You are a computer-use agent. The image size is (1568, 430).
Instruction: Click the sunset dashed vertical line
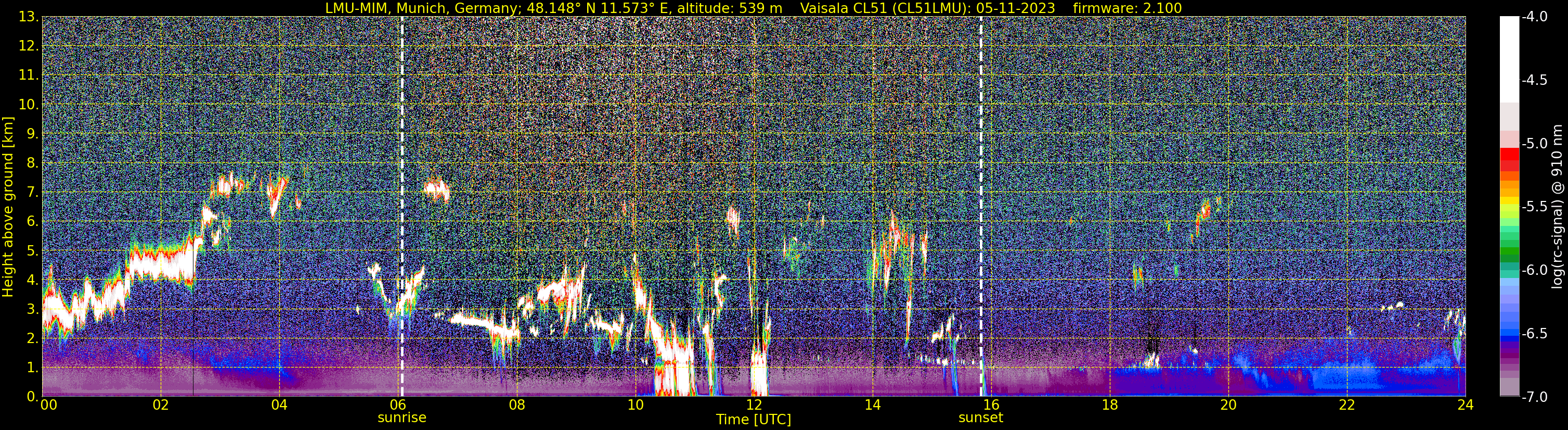click(981, 206)
